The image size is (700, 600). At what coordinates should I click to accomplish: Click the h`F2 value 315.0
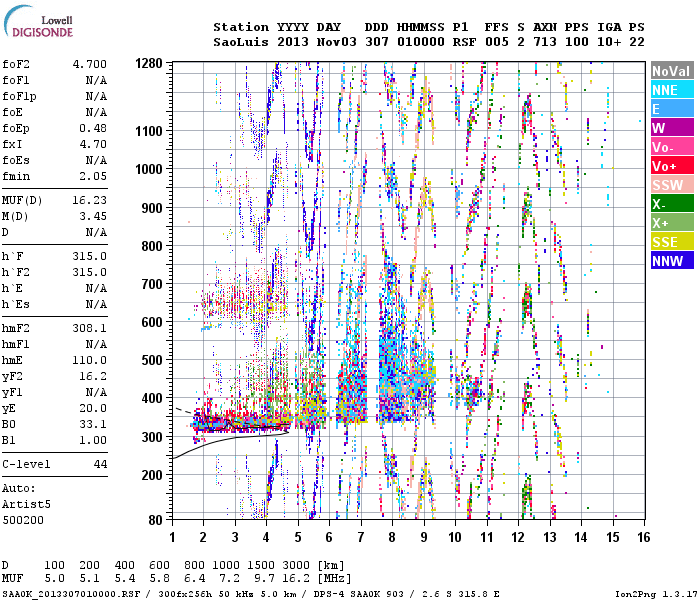click(x=90, y=272)
